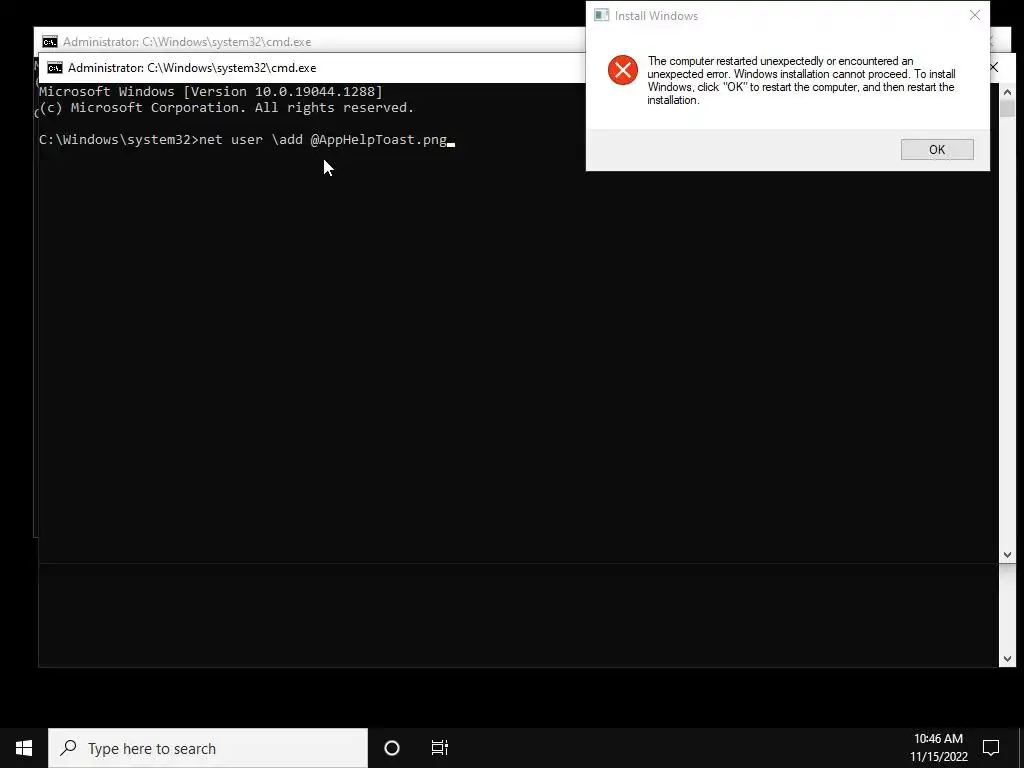Viewport: 1024px width, 768px height.
Task: Open the front cmd.exe window system menu icon
Action: pos(55,68)
